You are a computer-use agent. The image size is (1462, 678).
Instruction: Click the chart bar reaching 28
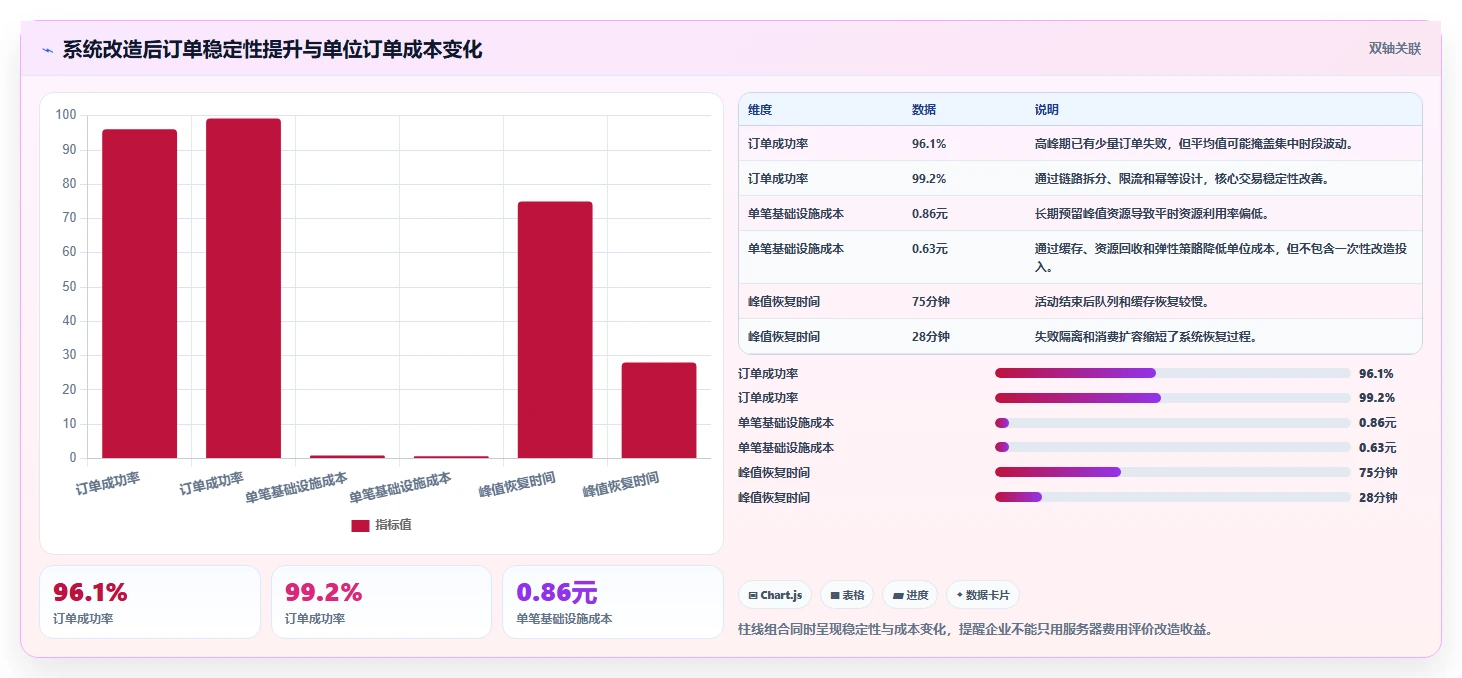pos(659,411)
